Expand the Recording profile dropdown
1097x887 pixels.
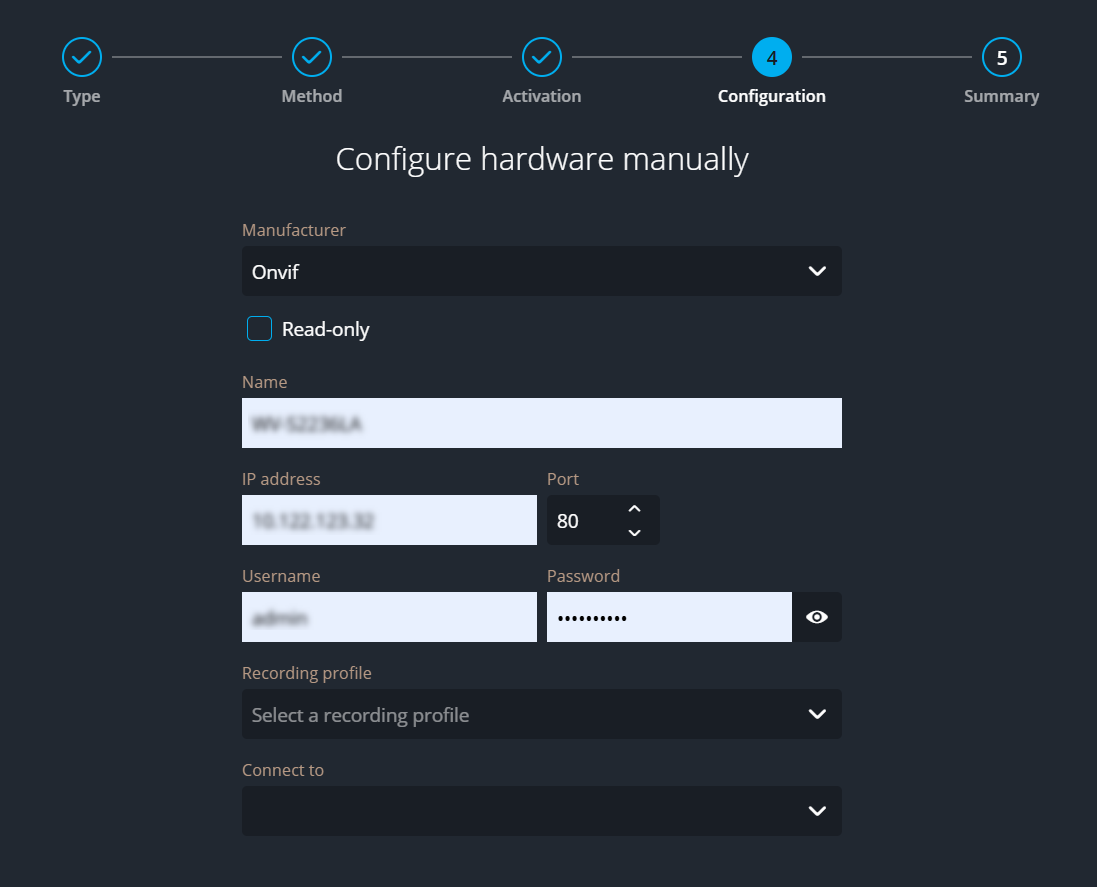[541, 714]
